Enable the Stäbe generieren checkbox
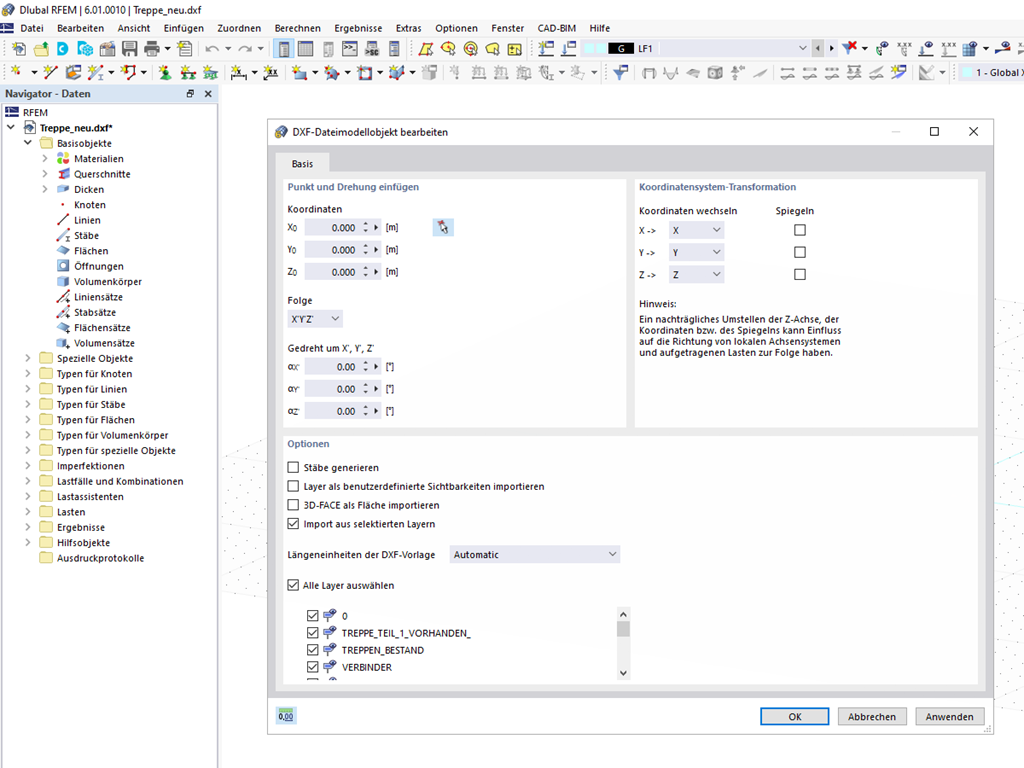Viewport: 1024px width, 768px height. (x=293, y=468)
